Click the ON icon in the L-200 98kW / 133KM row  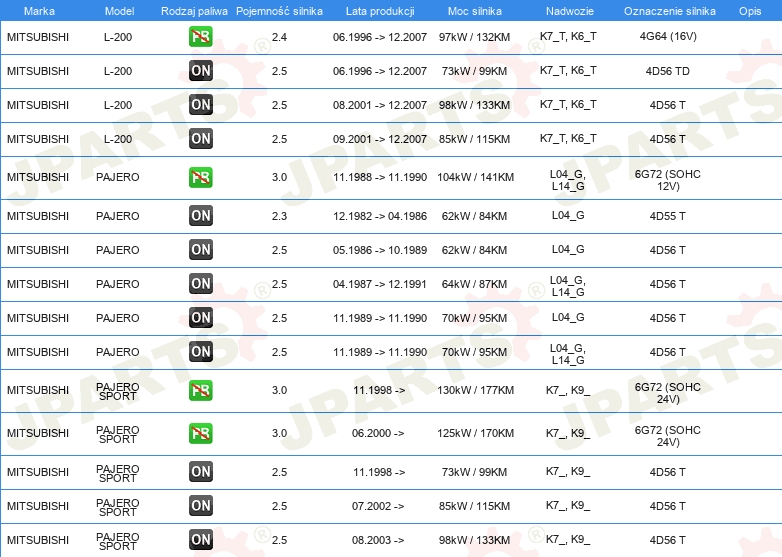point(200,105)
